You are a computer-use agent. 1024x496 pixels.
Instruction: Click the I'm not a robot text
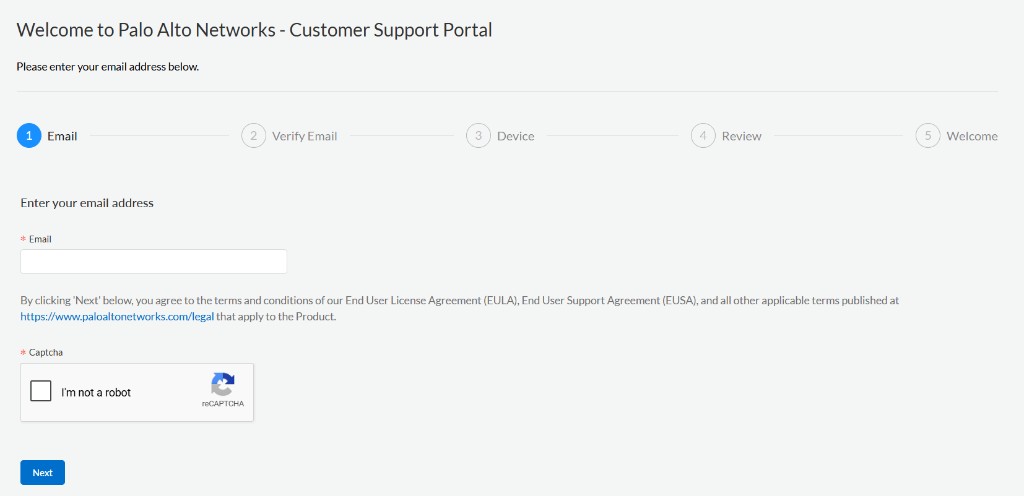click(x=96, y=392)
